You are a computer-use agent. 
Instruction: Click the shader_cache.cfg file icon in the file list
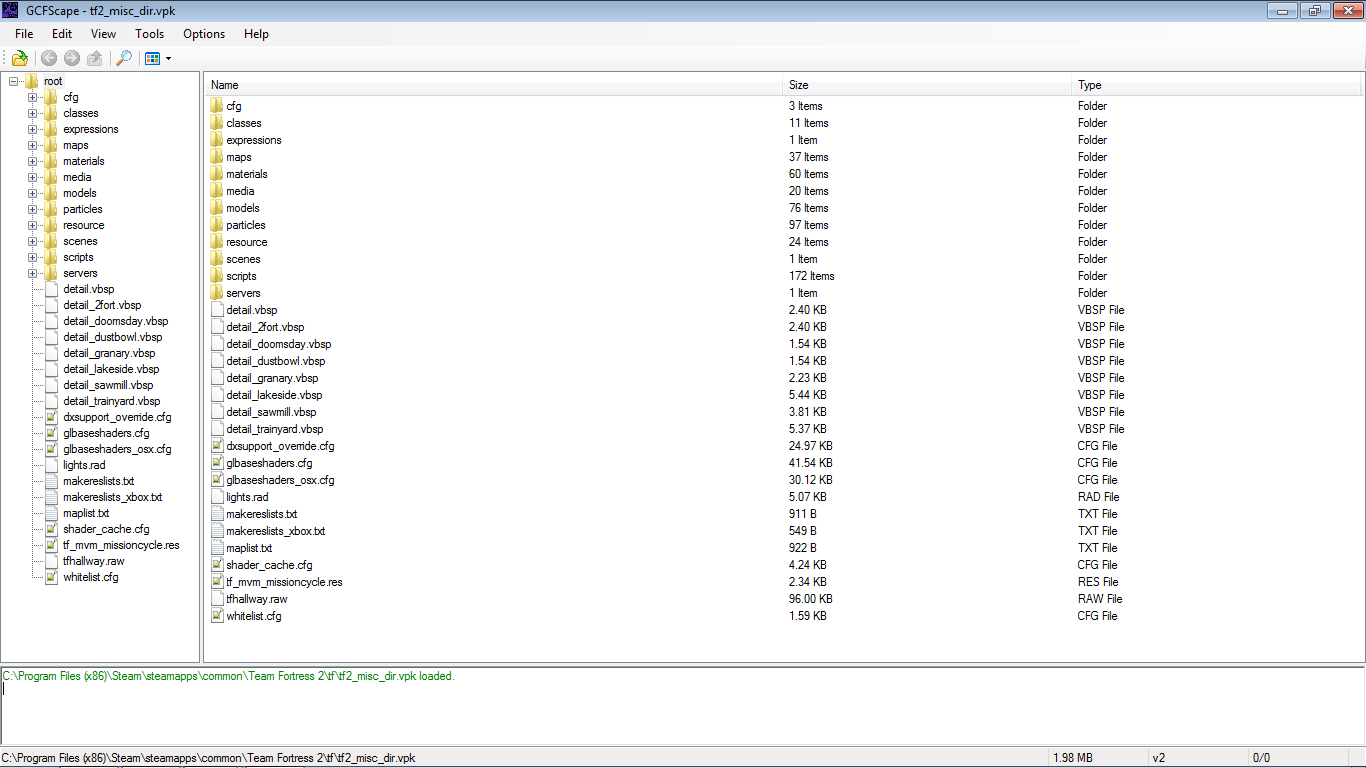217,565
